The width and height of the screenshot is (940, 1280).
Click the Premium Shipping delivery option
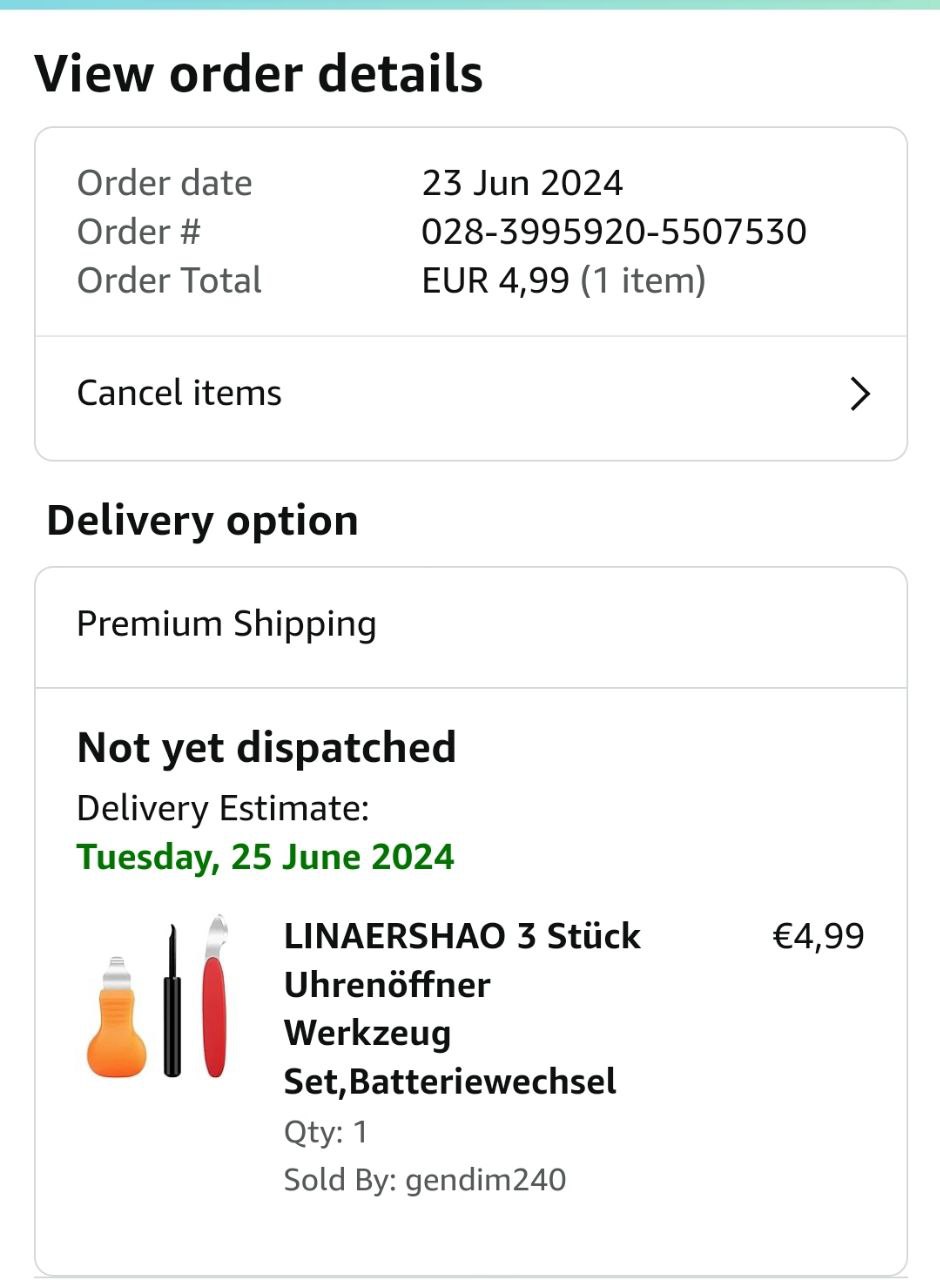click(227, 624)
